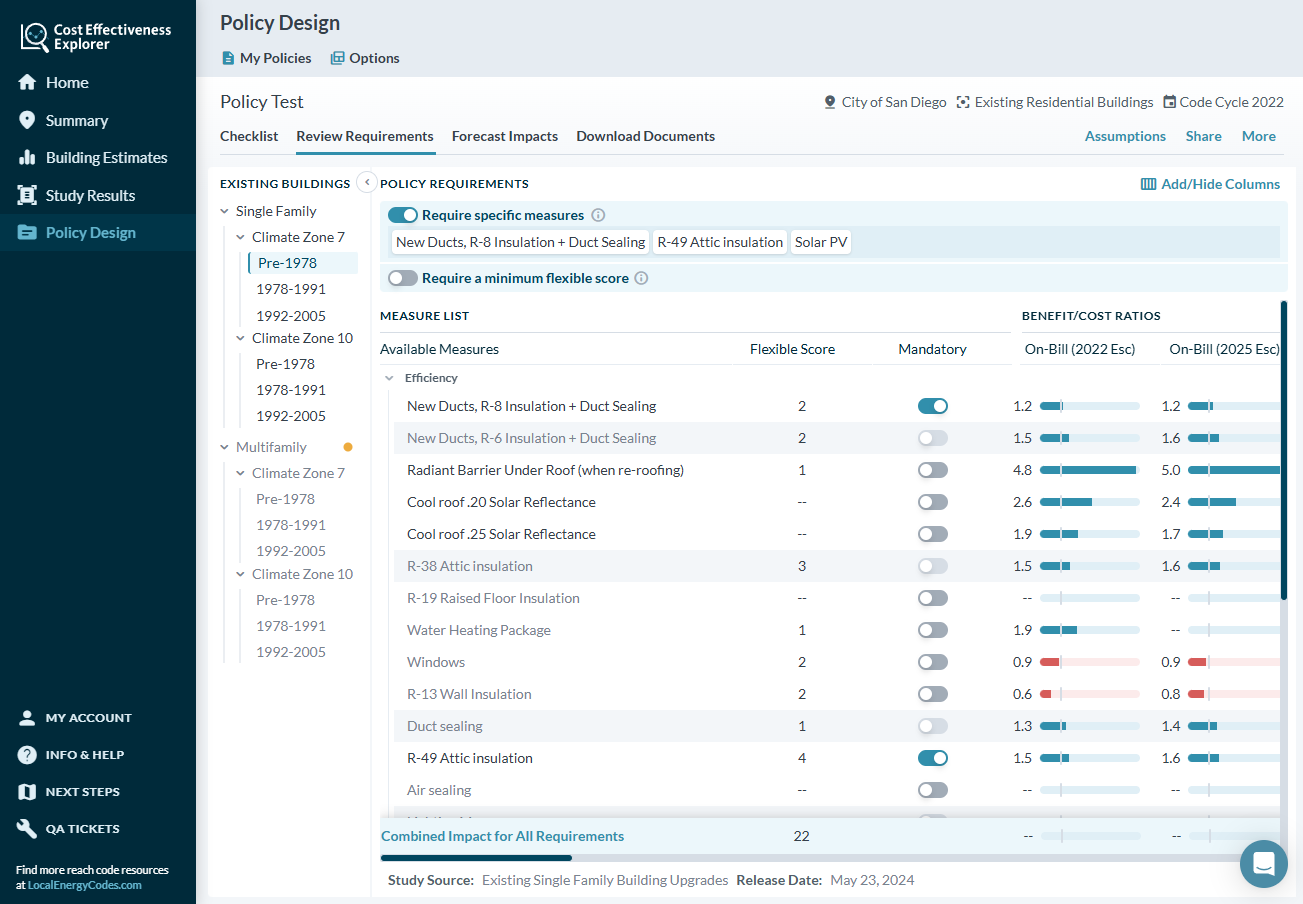
Task: Click Windows On-Bill 2022 red ratio bar
Action: [1090, 662]
